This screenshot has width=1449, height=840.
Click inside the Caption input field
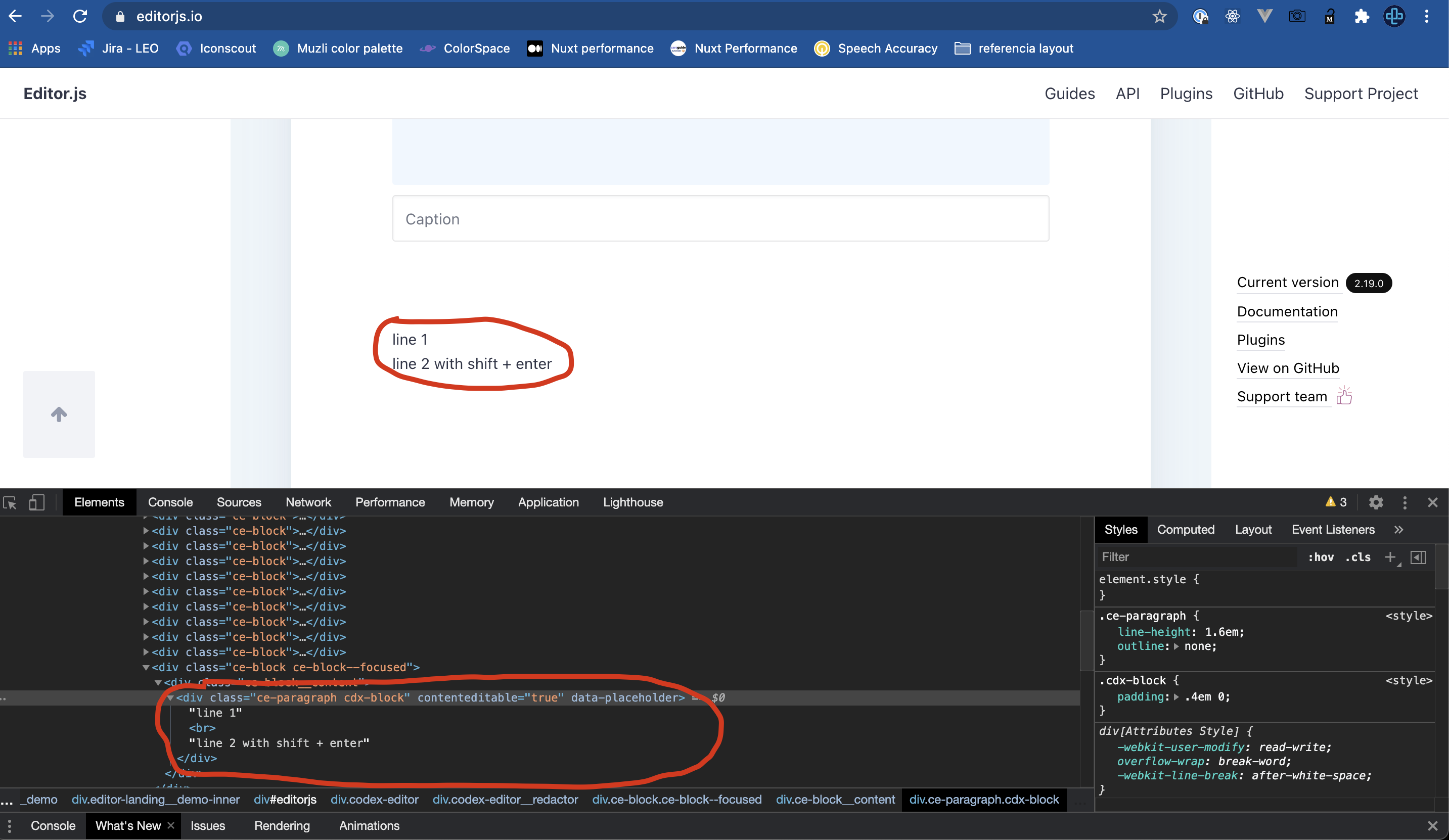pyautogui.click(x=719, y=218)
